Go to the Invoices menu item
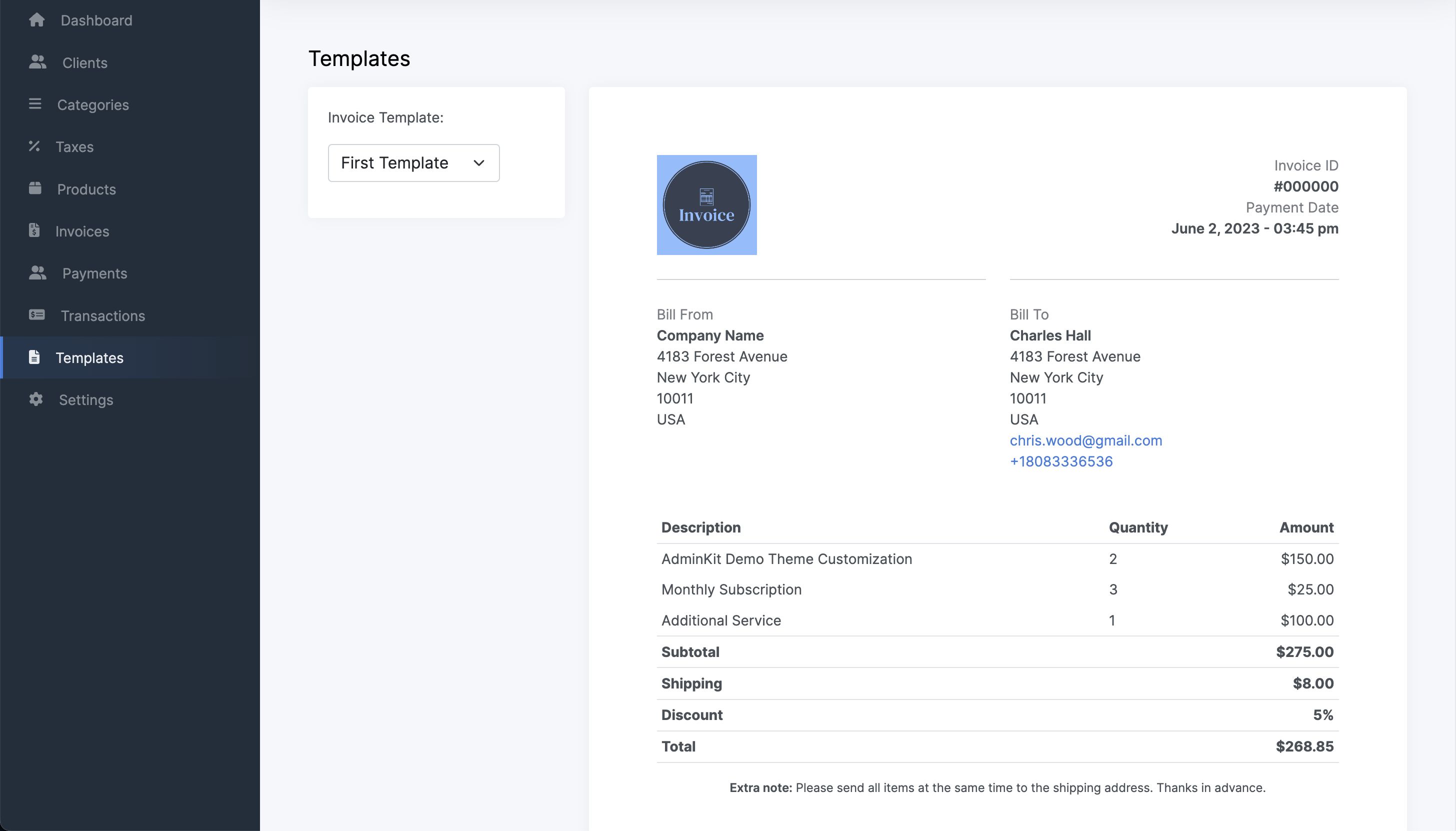 pyautogui.click(x=82, y=231)
